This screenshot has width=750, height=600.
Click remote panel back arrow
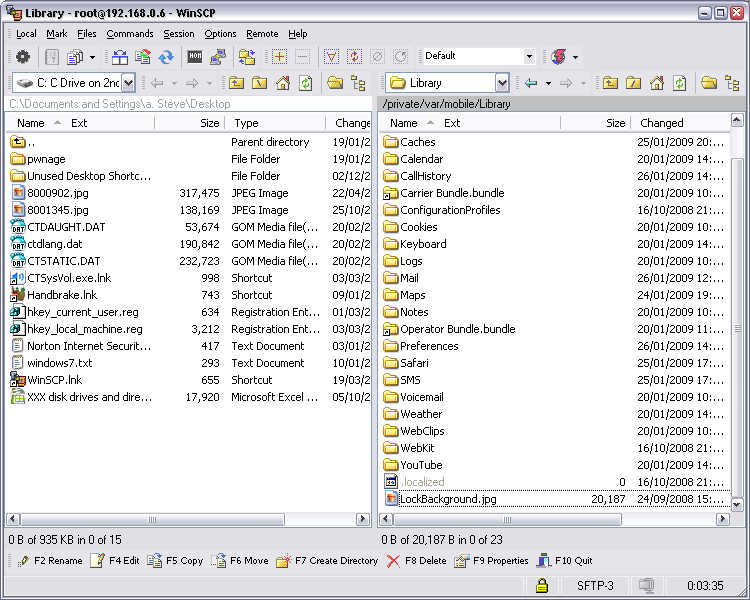click(x=531, y=83)
